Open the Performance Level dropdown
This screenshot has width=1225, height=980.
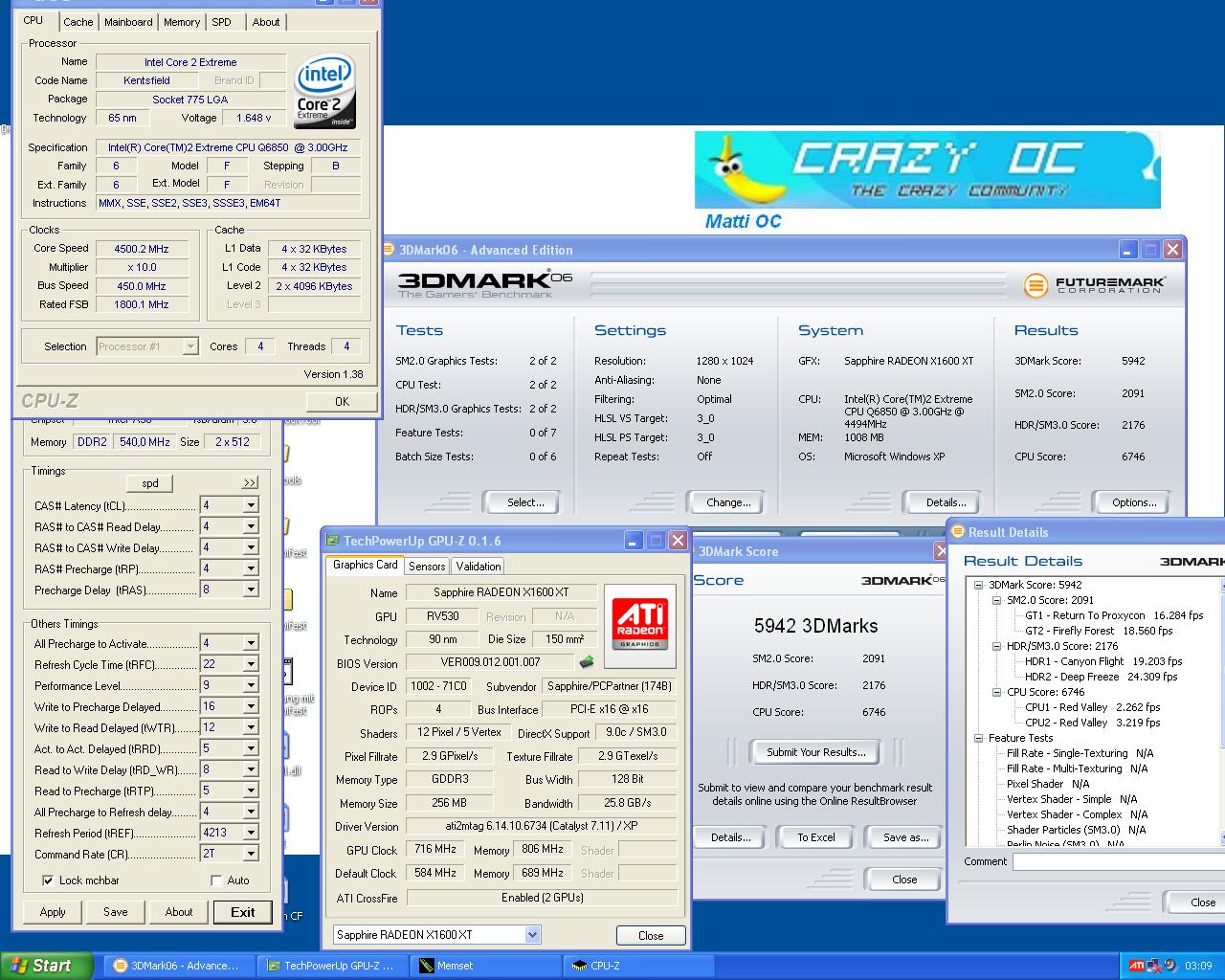point(251,685)
